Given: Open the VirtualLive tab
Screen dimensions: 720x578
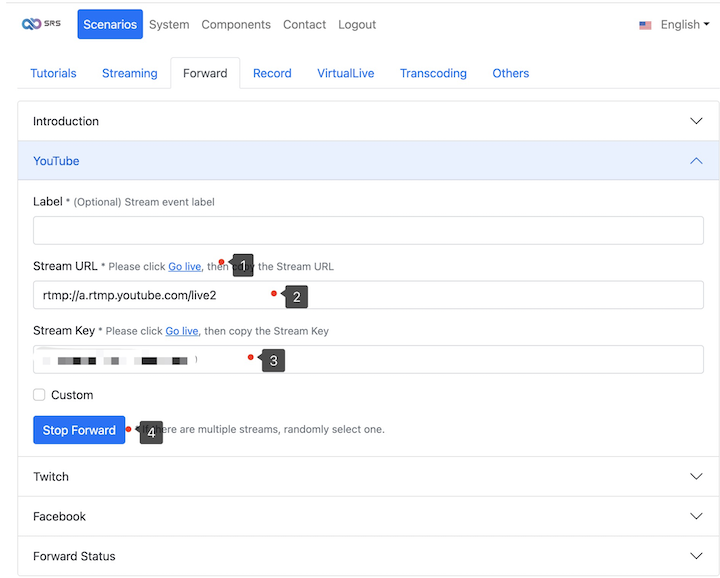Looking at the screenshot, I should point(345,73).
